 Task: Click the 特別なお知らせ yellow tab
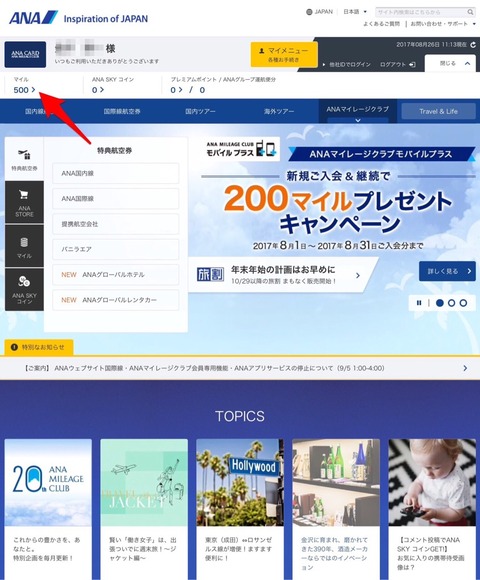click(x=39, y=347)
